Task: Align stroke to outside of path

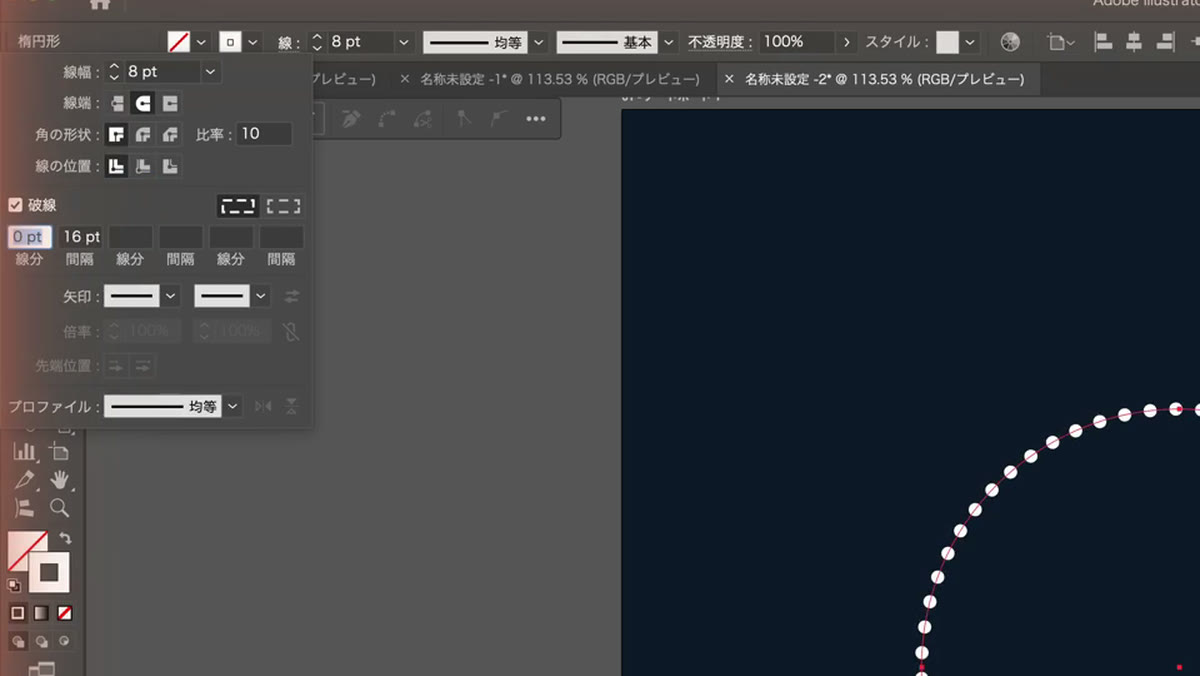Action: coord(170,166)
